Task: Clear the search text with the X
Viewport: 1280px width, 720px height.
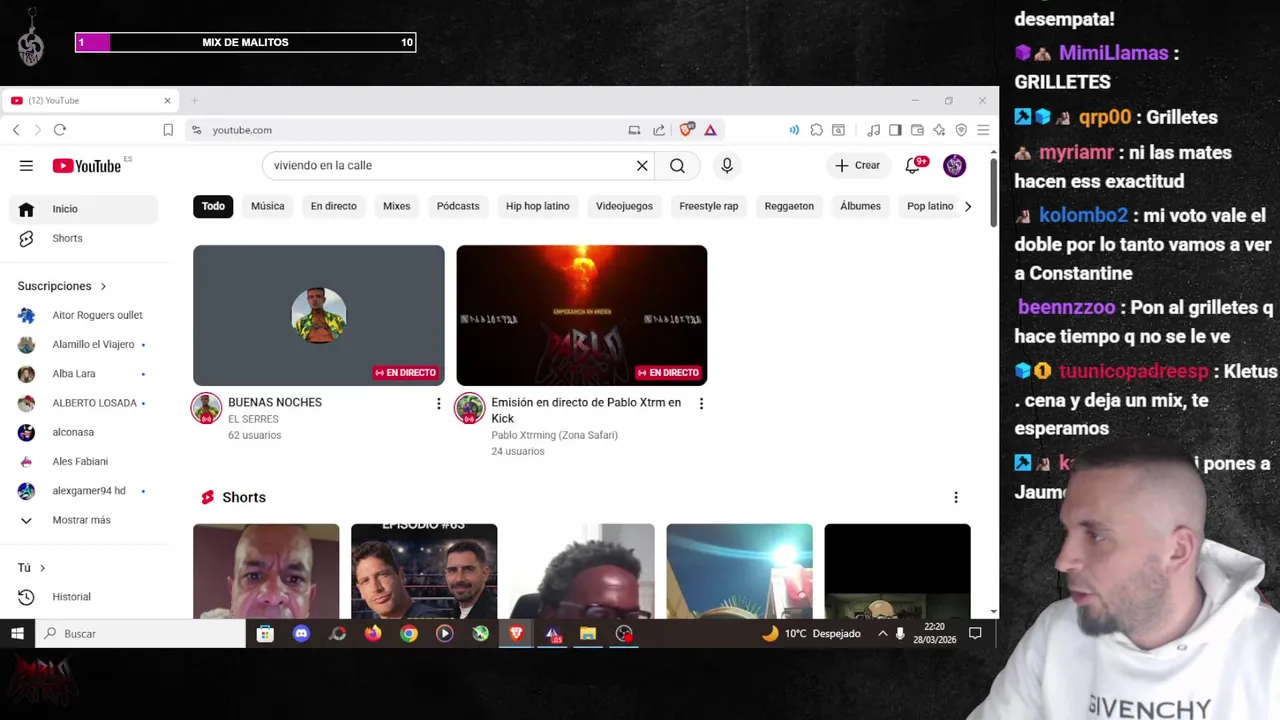Action: (642, 166)
